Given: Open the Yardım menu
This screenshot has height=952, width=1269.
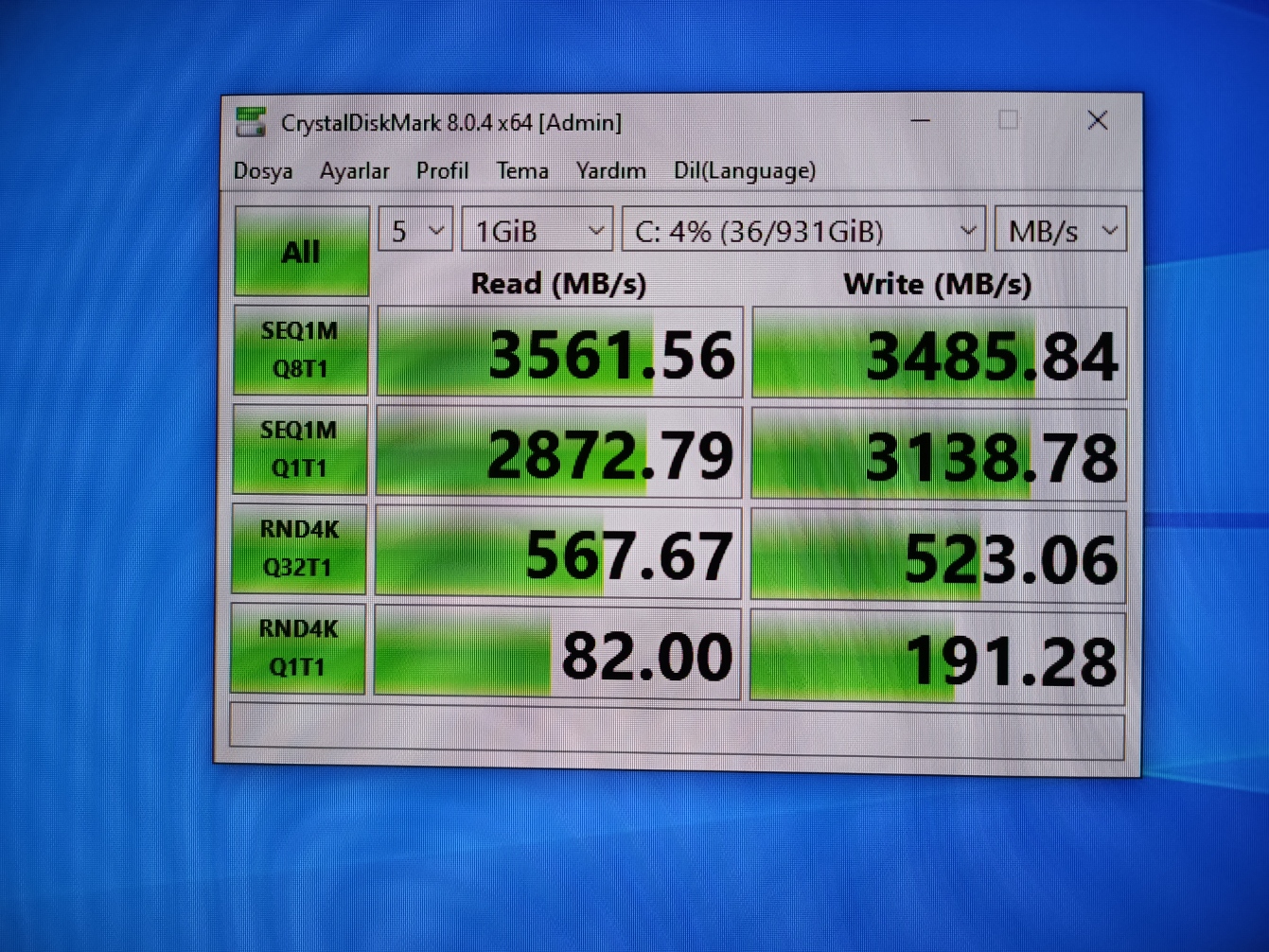Looking at the screenshot, I should point(611,171).
